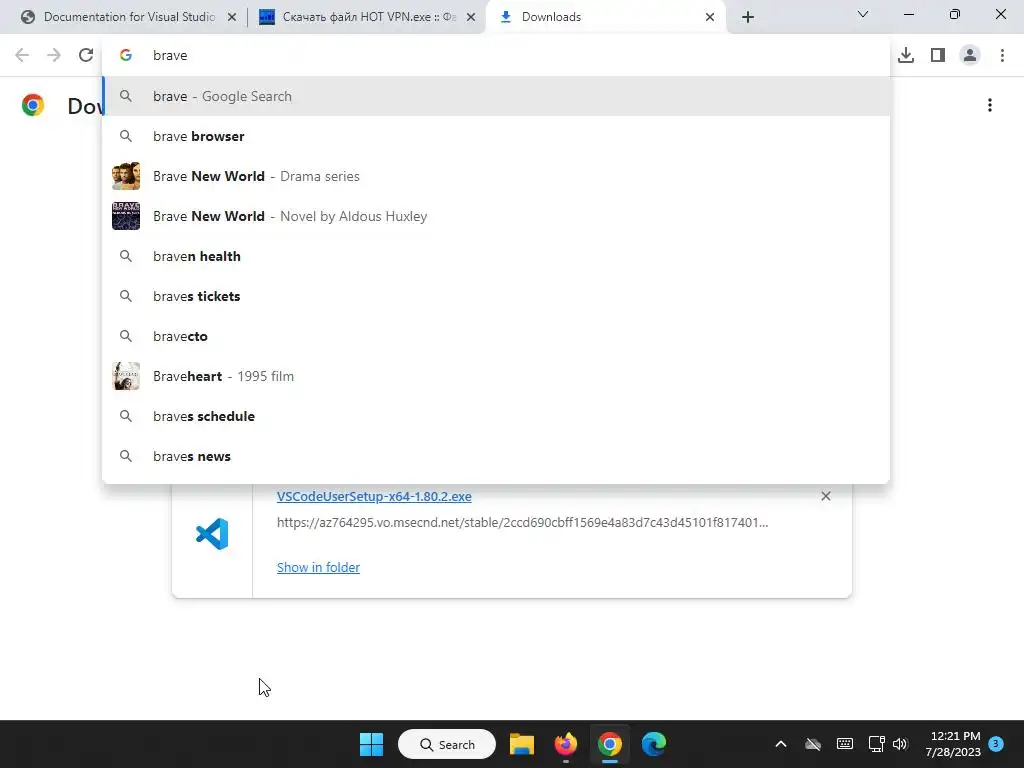Image resolution: width=1024 pixels, height=768 pixels.
Task: Go forward with the forward arrow
Action: [x=54, y=55]
